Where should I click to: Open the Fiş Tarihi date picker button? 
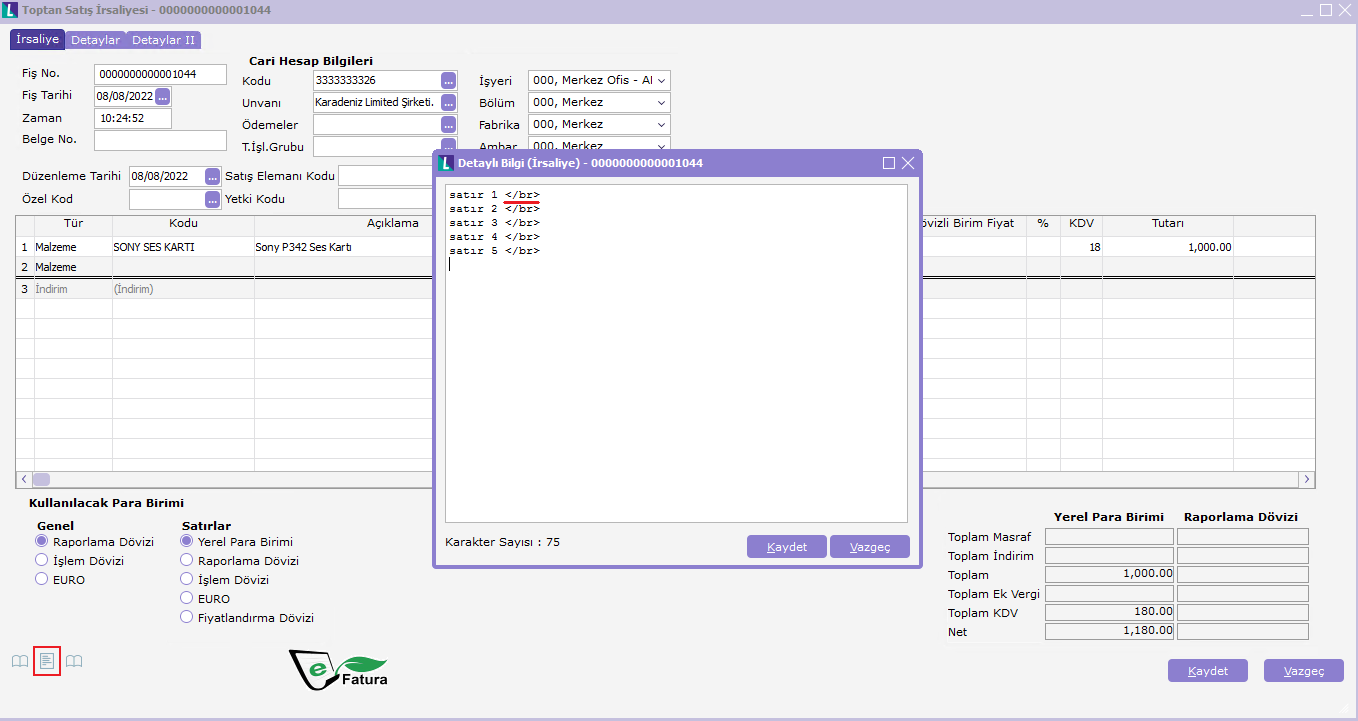pyautogui.click(x=162, y=96)
